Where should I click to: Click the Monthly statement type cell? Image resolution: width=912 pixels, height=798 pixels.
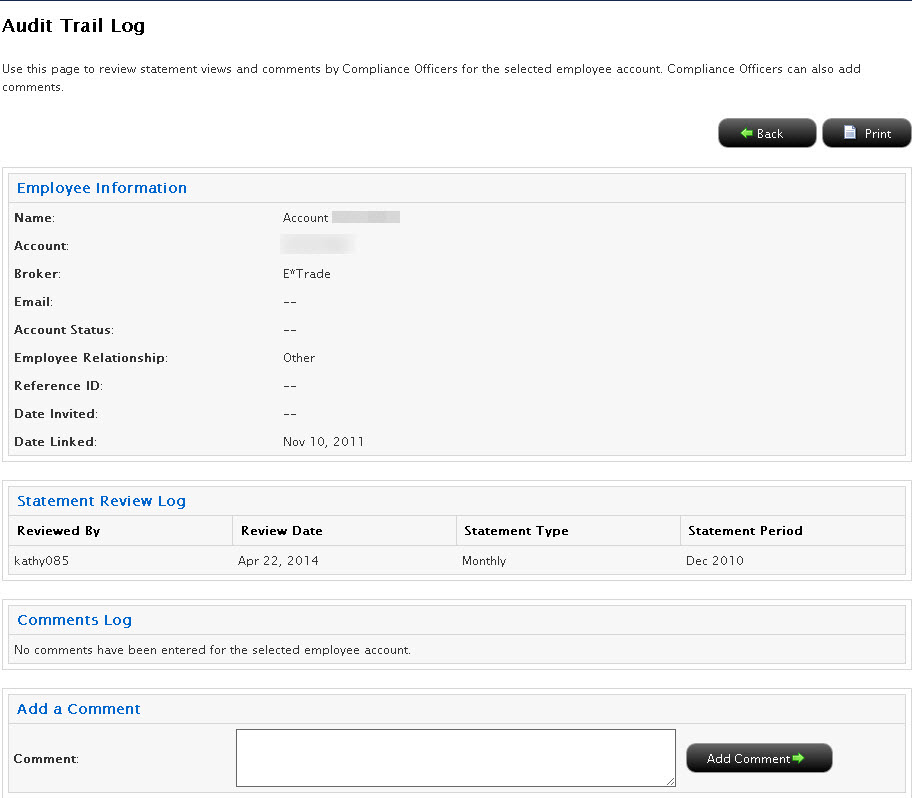tap(484, 561)
